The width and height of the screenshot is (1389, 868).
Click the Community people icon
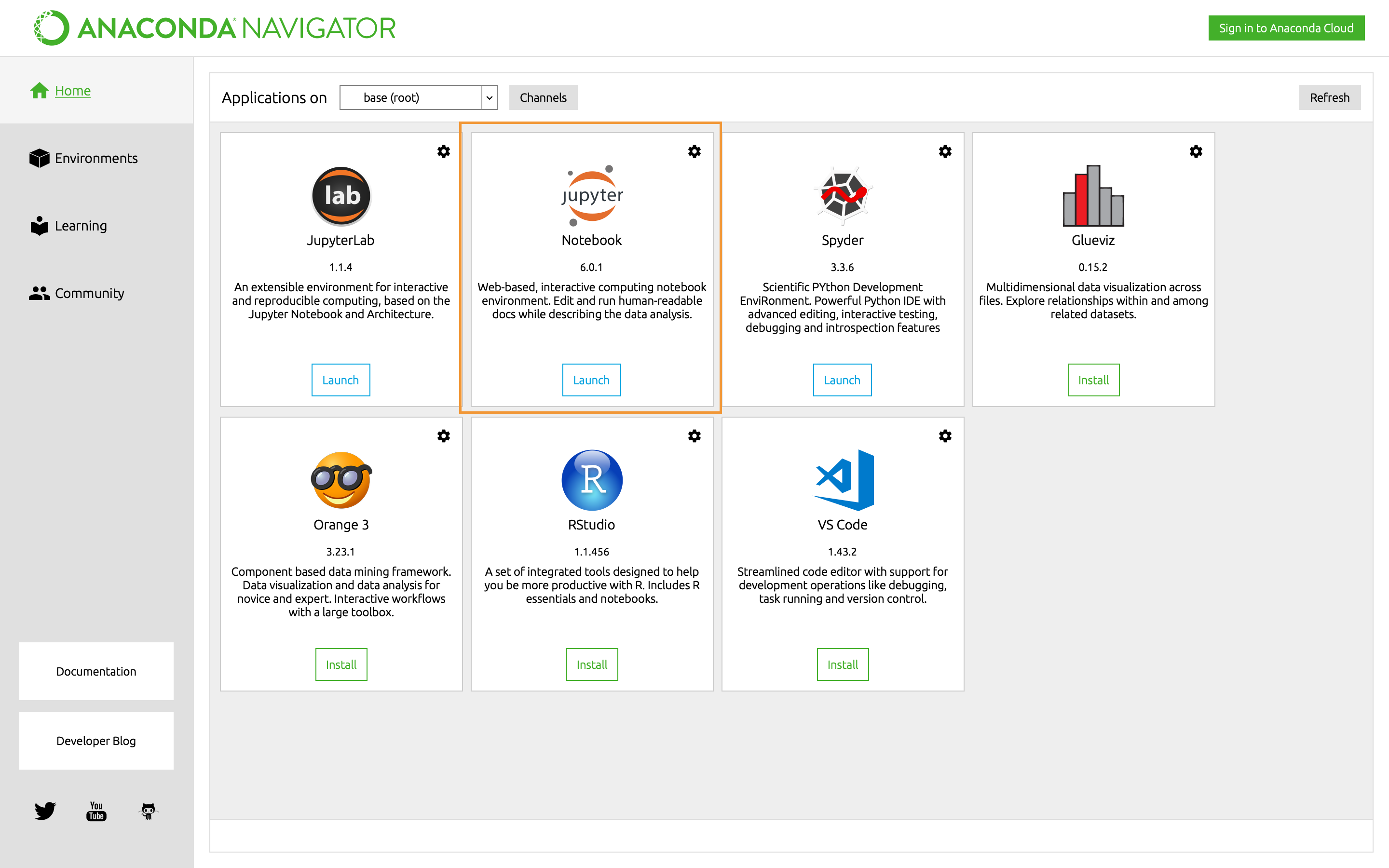coord(40,293)
